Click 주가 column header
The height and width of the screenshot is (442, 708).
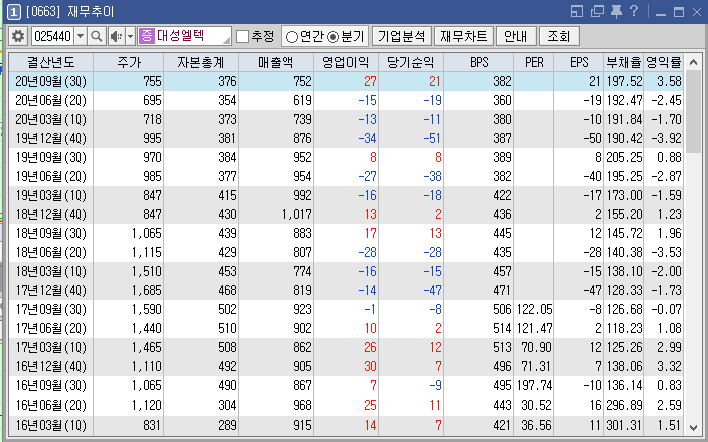[129, 62]
